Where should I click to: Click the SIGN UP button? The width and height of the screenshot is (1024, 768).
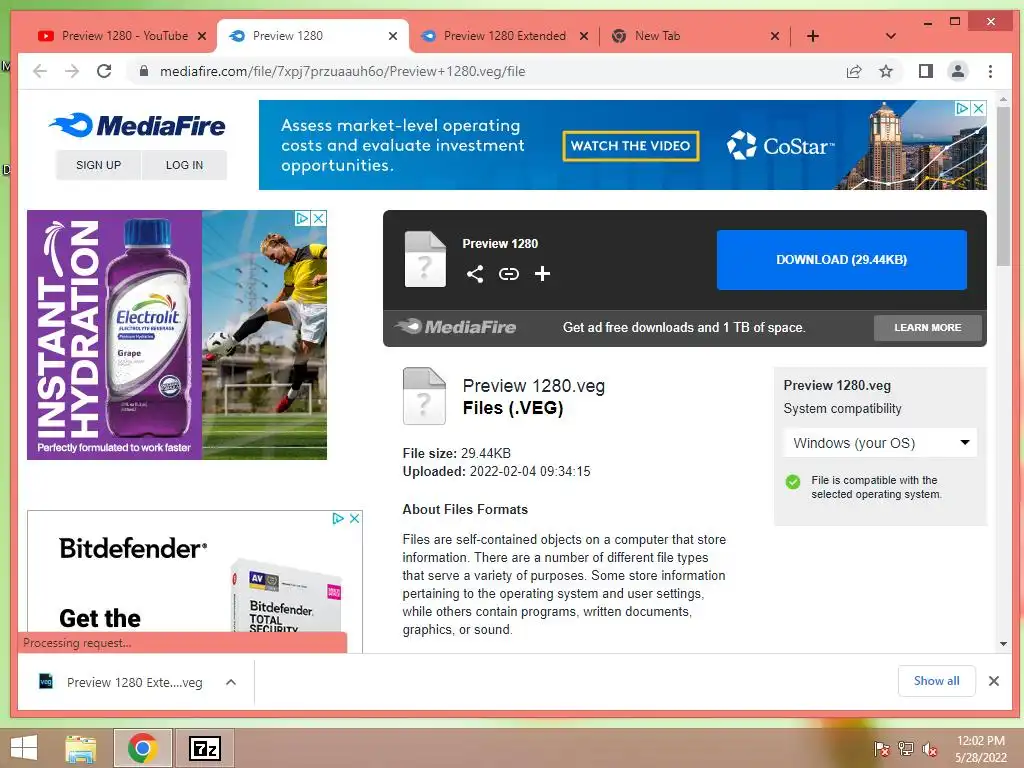click(99, 165)
